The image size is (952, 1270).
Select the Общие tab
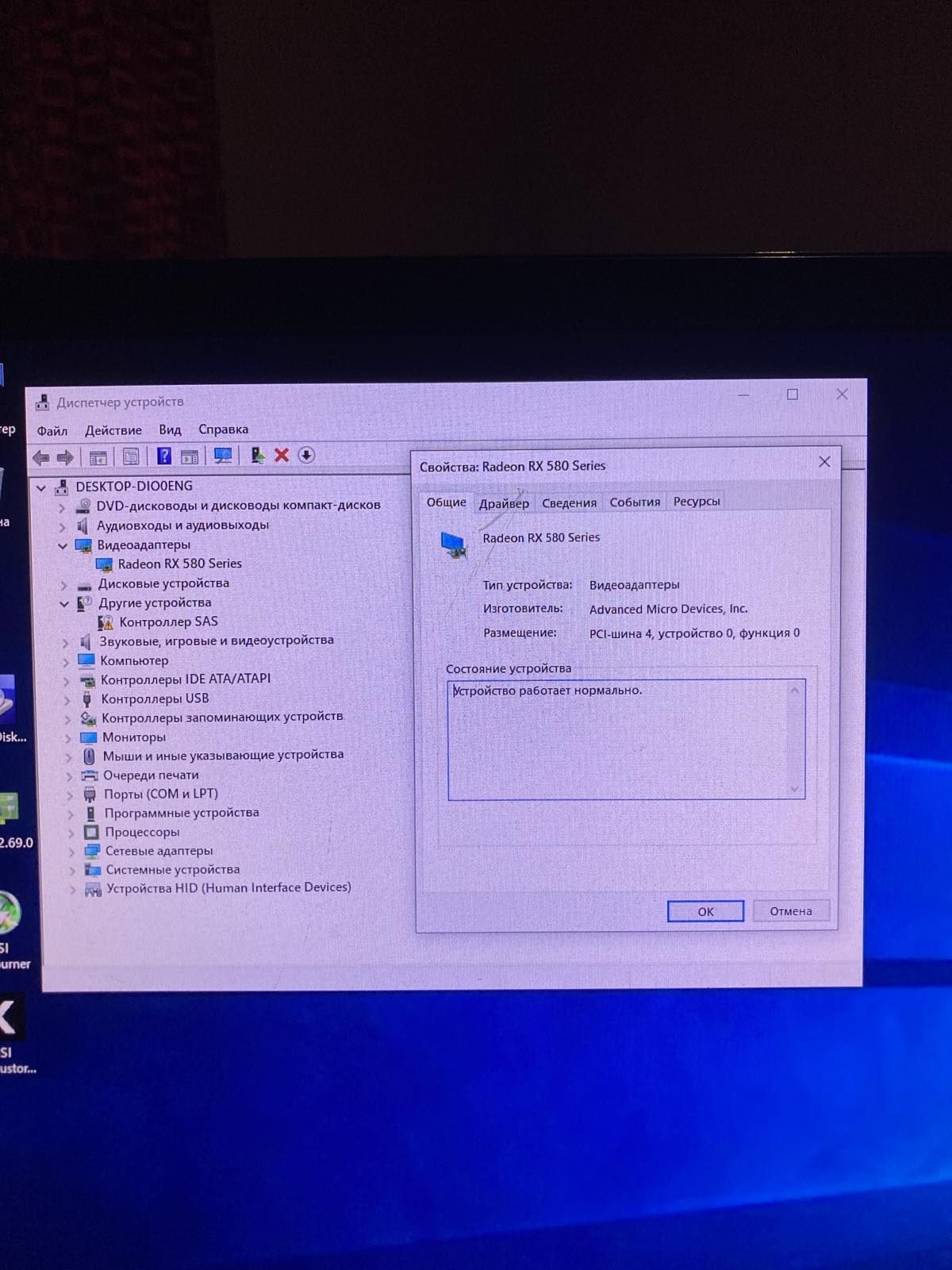coord(446,502)
